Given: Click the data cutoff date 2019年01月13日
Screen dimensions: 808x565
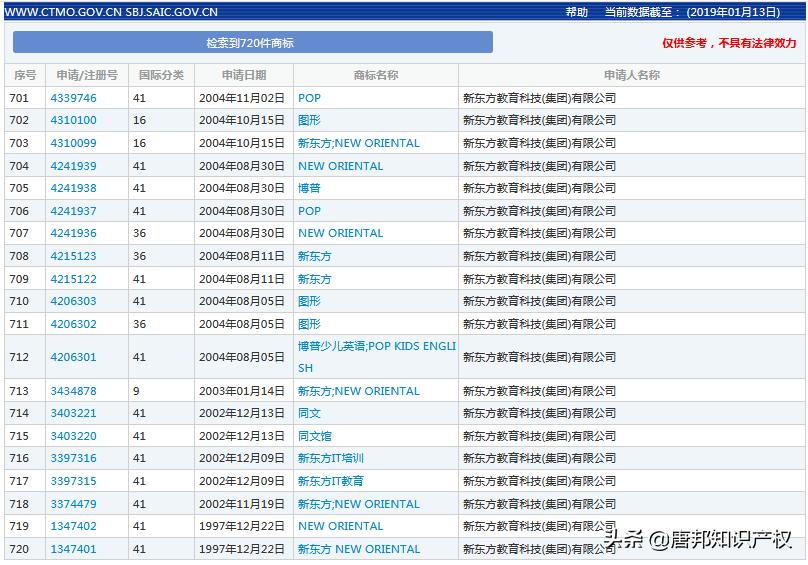Looking at the screenshot, I should [734, 12].
